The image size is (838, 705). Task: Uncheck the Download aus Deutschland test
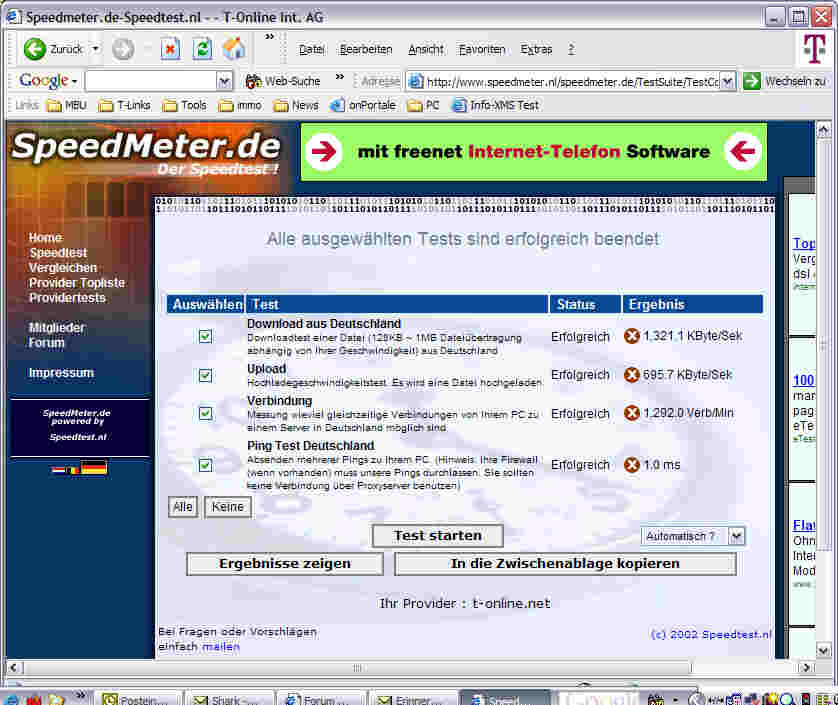pyautogui.click(x=205, y=336)
